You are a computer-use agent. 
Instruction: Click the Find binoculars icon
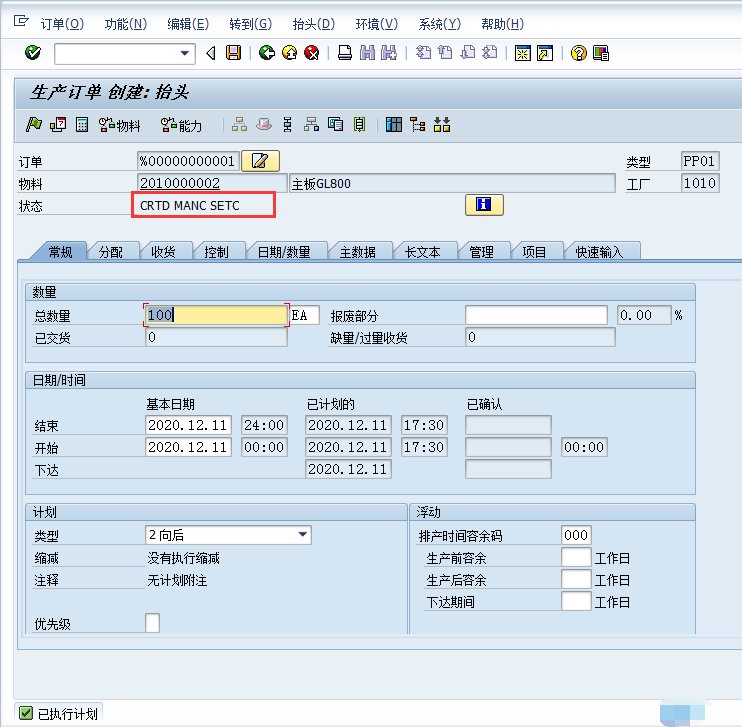tap(367, 53)
